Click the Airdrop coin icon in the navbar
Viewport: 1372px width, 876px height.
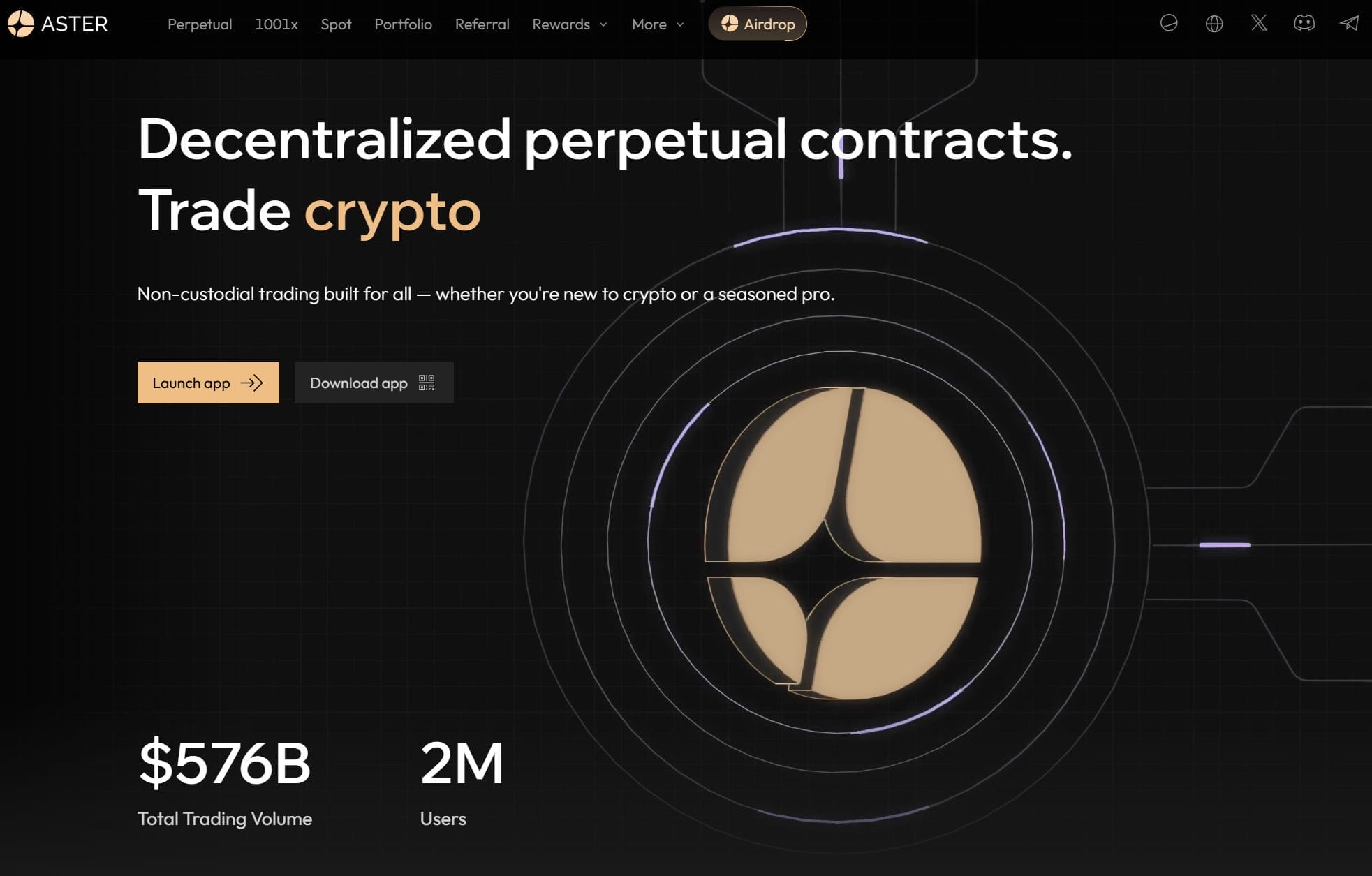tap(730, 24)
